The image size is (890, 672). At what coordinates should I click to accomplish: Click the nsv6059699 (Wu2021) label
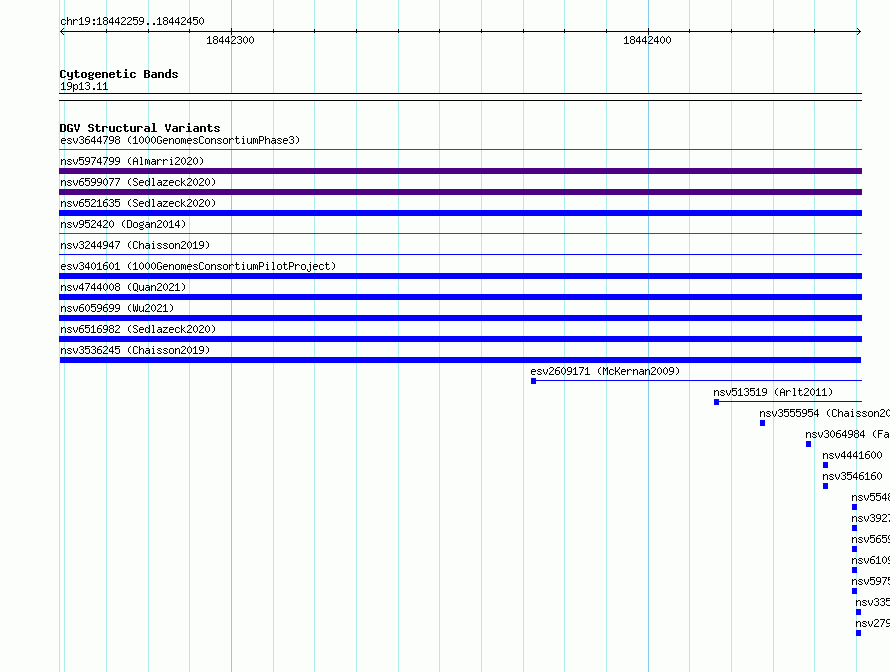click(x=117, y=308)
